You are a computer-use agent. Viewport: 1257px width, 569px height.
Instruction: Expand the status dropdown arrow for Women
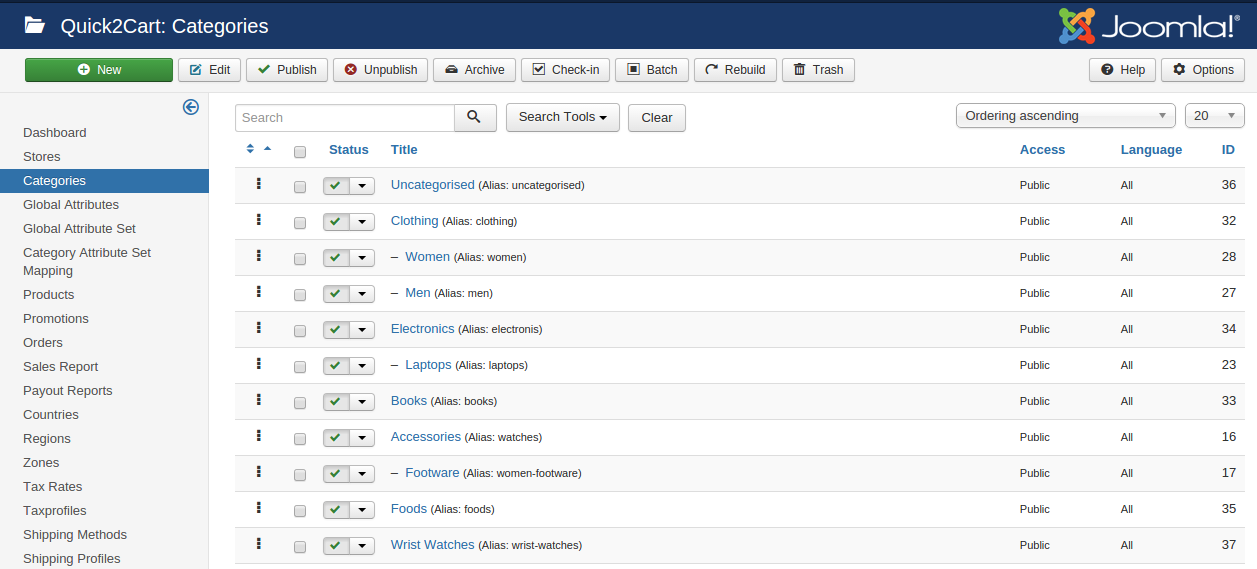(x=362, y=258)
